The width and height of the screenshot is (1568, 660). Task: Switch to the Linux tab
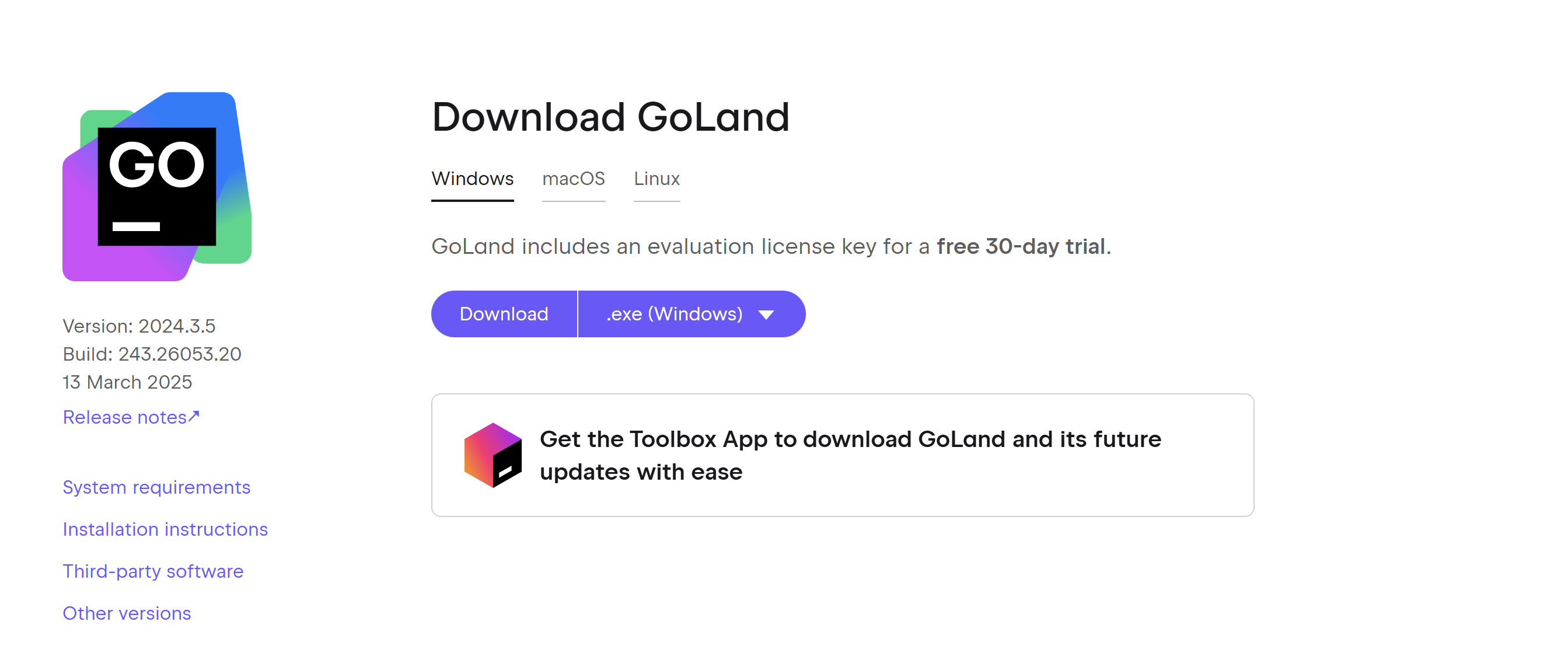[x=656, y=179]
